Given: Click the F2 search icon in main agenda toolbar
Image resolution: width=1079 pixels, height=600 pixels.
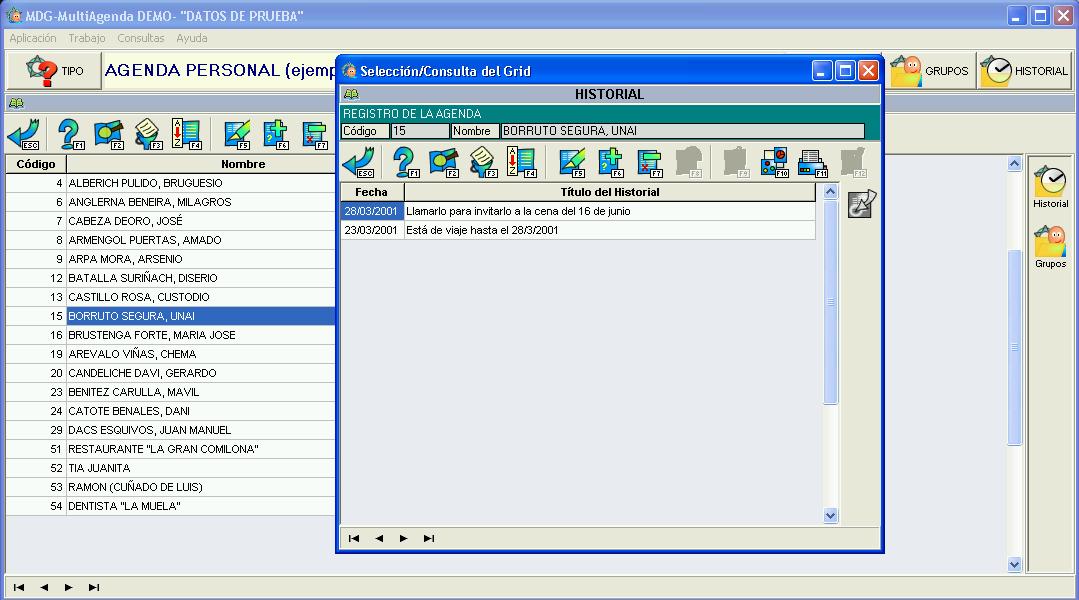Looking at the screenshot, I should [x=109, y=133].
